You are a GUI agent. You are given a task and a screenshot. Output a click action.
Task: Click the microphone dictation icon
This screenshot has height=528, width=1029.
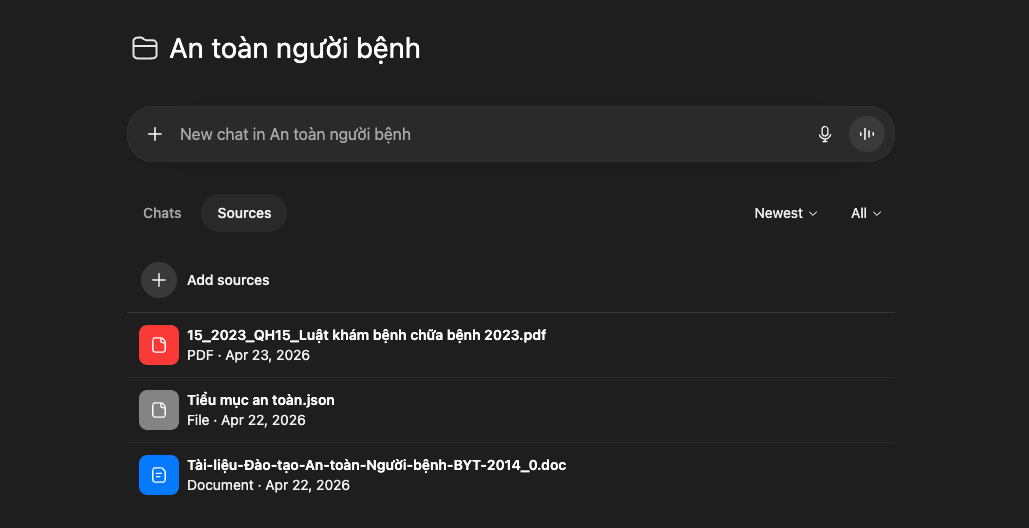point(825,134)
